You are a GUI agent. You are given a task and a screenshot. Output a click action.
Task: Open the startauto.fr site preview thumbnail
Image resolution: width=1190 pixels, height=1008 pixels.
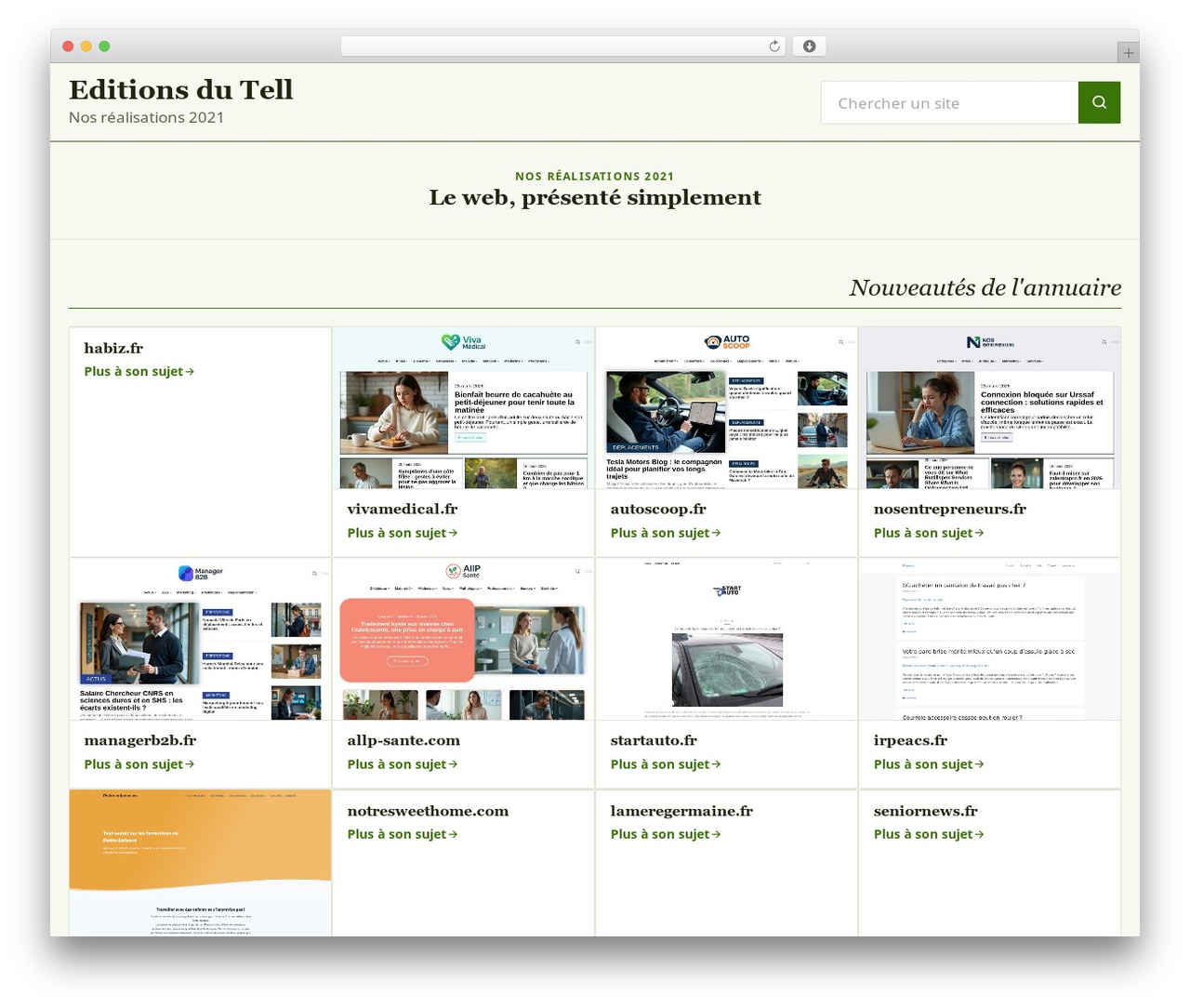click(726, 640)
